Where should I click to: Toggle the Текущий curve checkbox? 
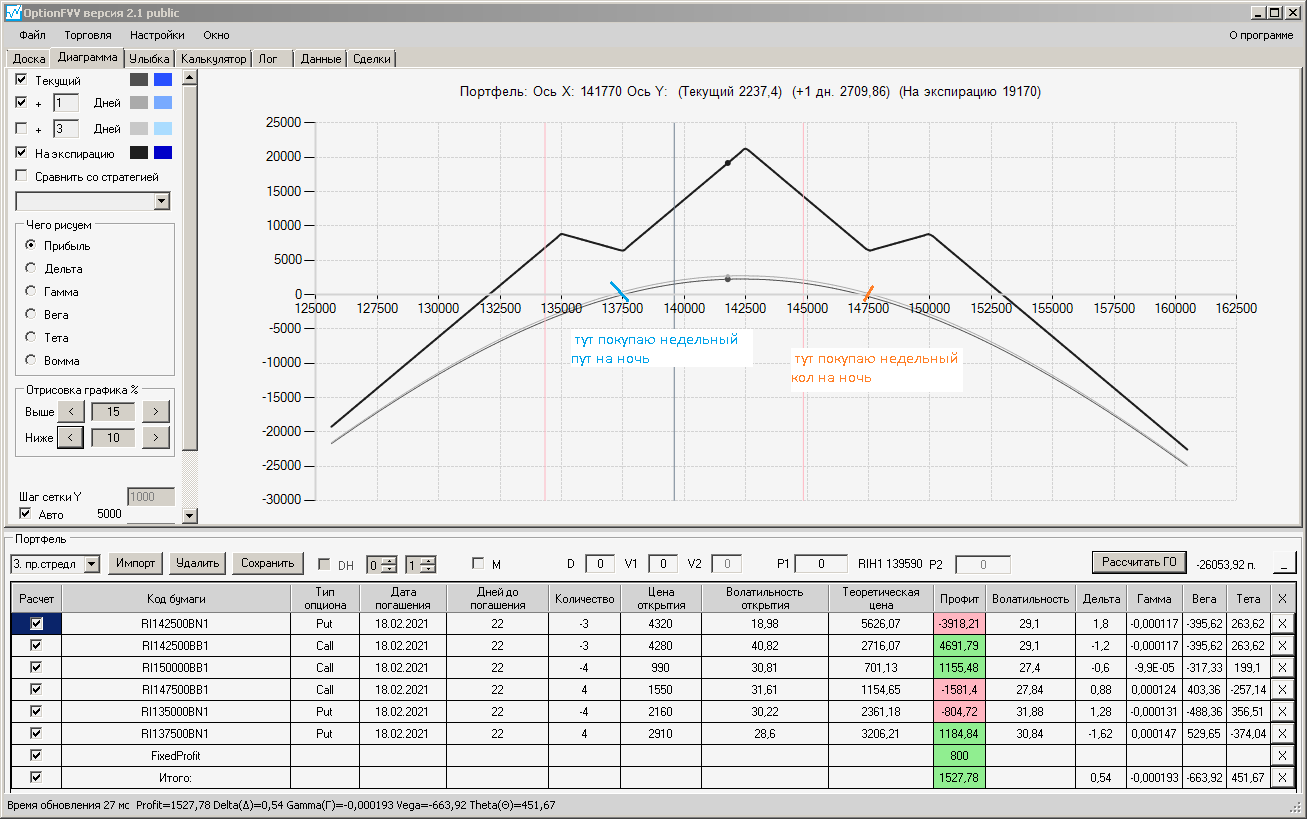(x=22, y=79)
